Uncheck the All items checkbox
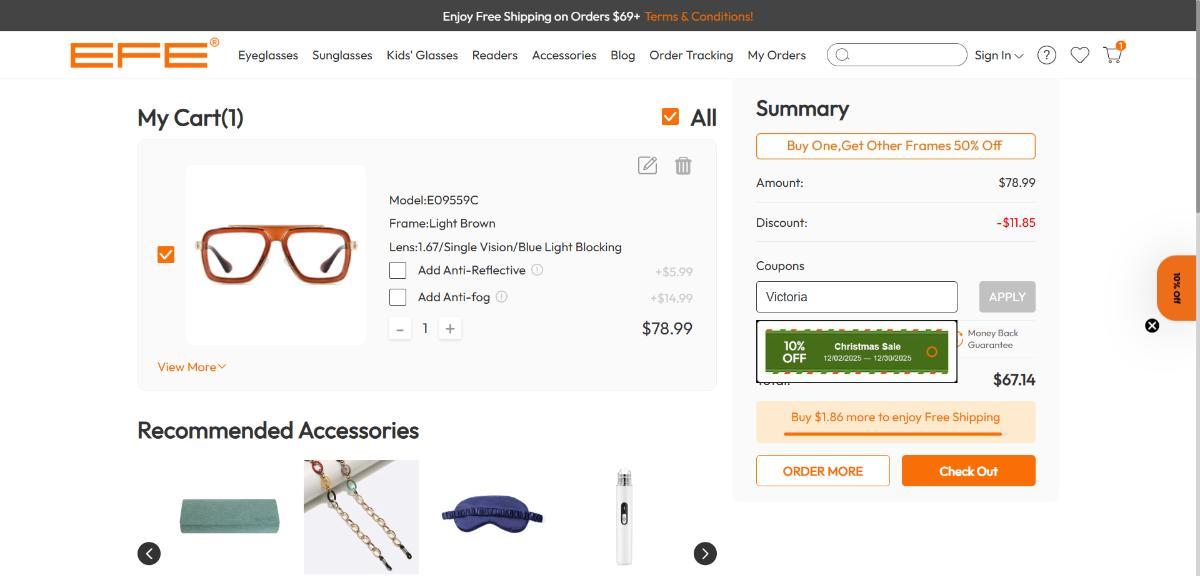This screenshot has width=1200, height=576. (670, 117)
